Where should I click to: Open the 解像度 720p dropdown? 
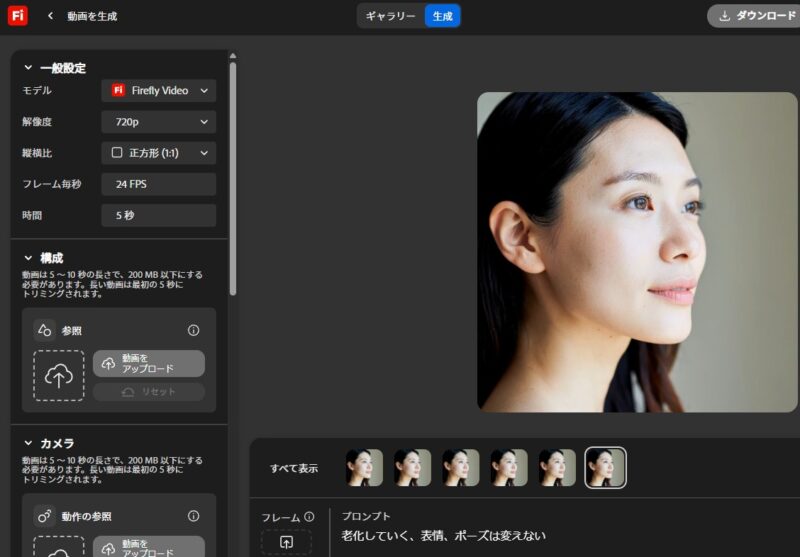[159, 122]
